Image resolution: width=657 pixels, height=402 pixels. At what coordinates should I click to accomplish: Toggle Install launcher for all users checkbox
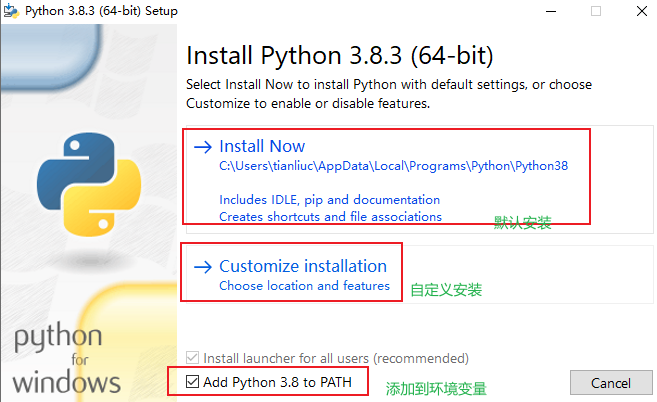(x=192, y=358)
